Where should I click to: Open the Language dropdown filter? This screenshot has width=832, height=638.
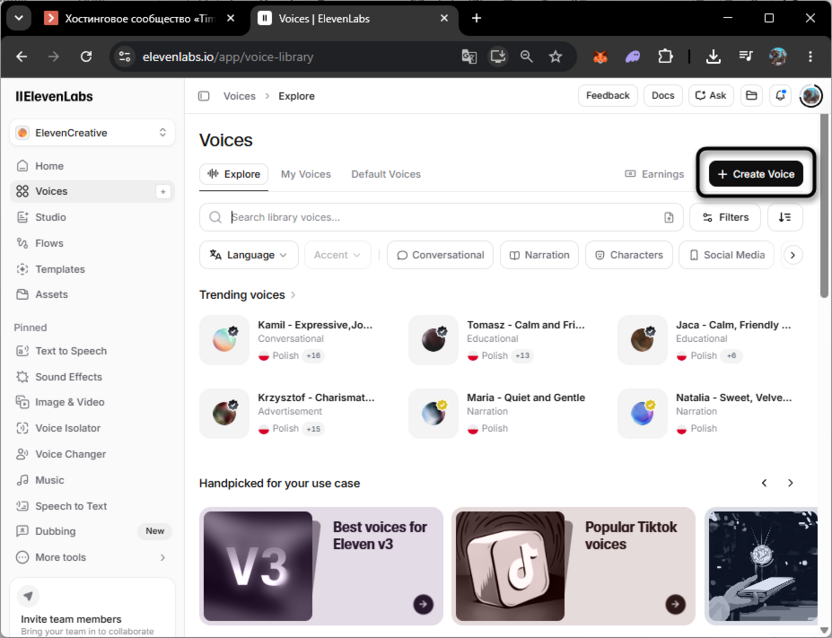[249, 255]
